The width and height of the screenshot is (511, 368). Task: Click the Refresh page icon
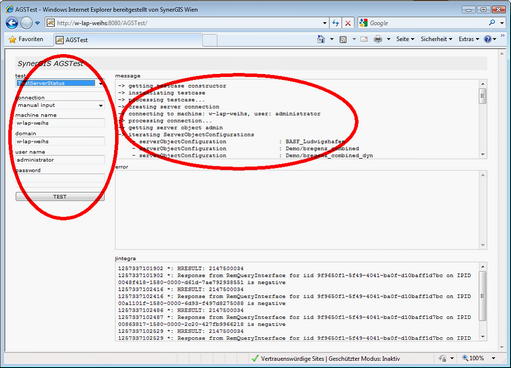point(335,23)
